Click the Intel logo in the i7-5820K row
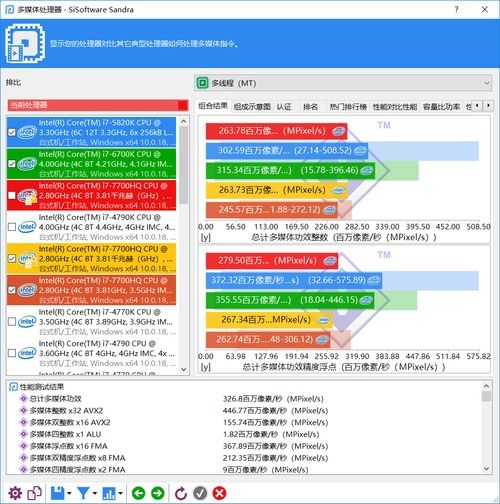This screenshot has width=500, height=504. 27,132
